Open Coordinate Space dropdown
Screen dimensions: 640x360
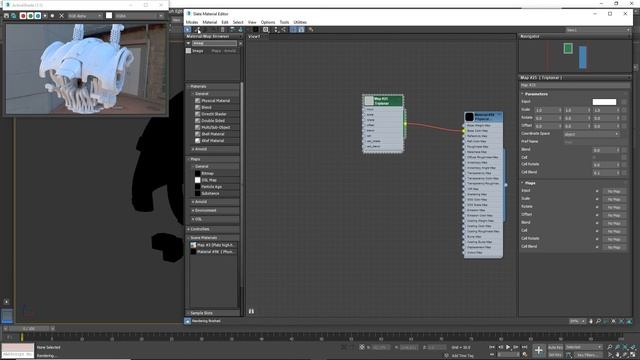[x=591, y=134]
